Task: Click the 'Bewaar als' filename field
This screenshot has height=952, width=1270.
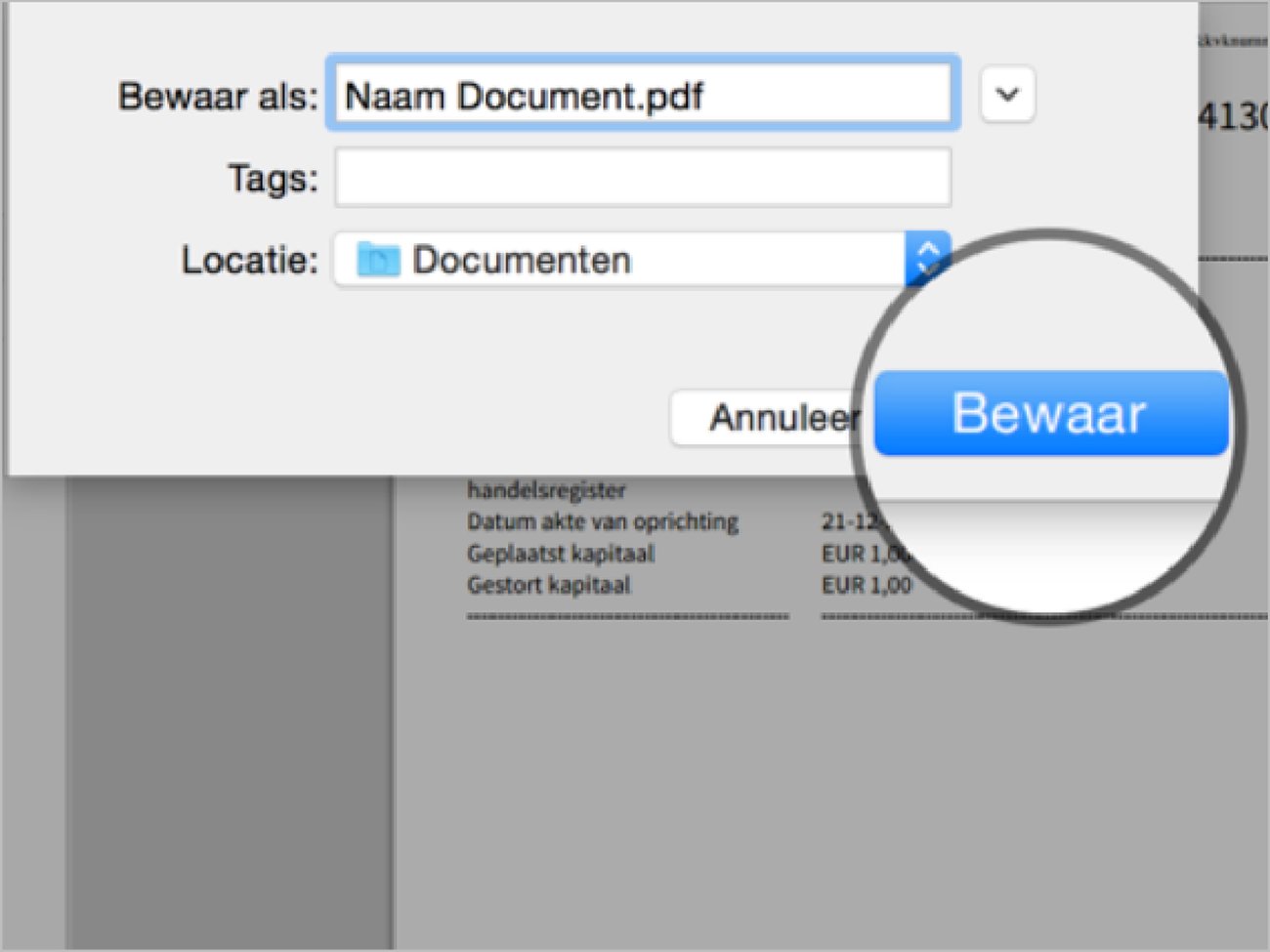Action: (641, 95)
